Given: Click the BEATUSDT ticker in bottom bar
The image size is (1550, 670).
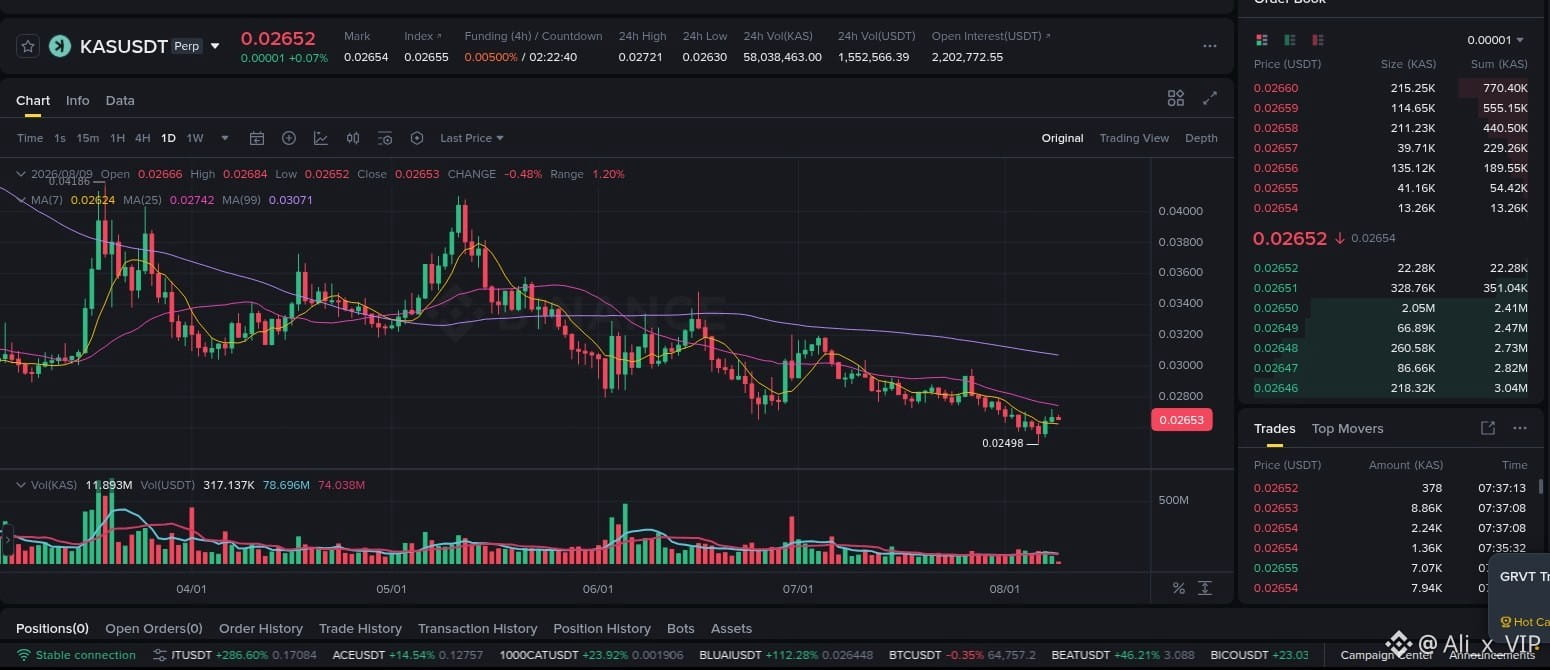Looking at the screenshot, I should (x=1123, y=655).
